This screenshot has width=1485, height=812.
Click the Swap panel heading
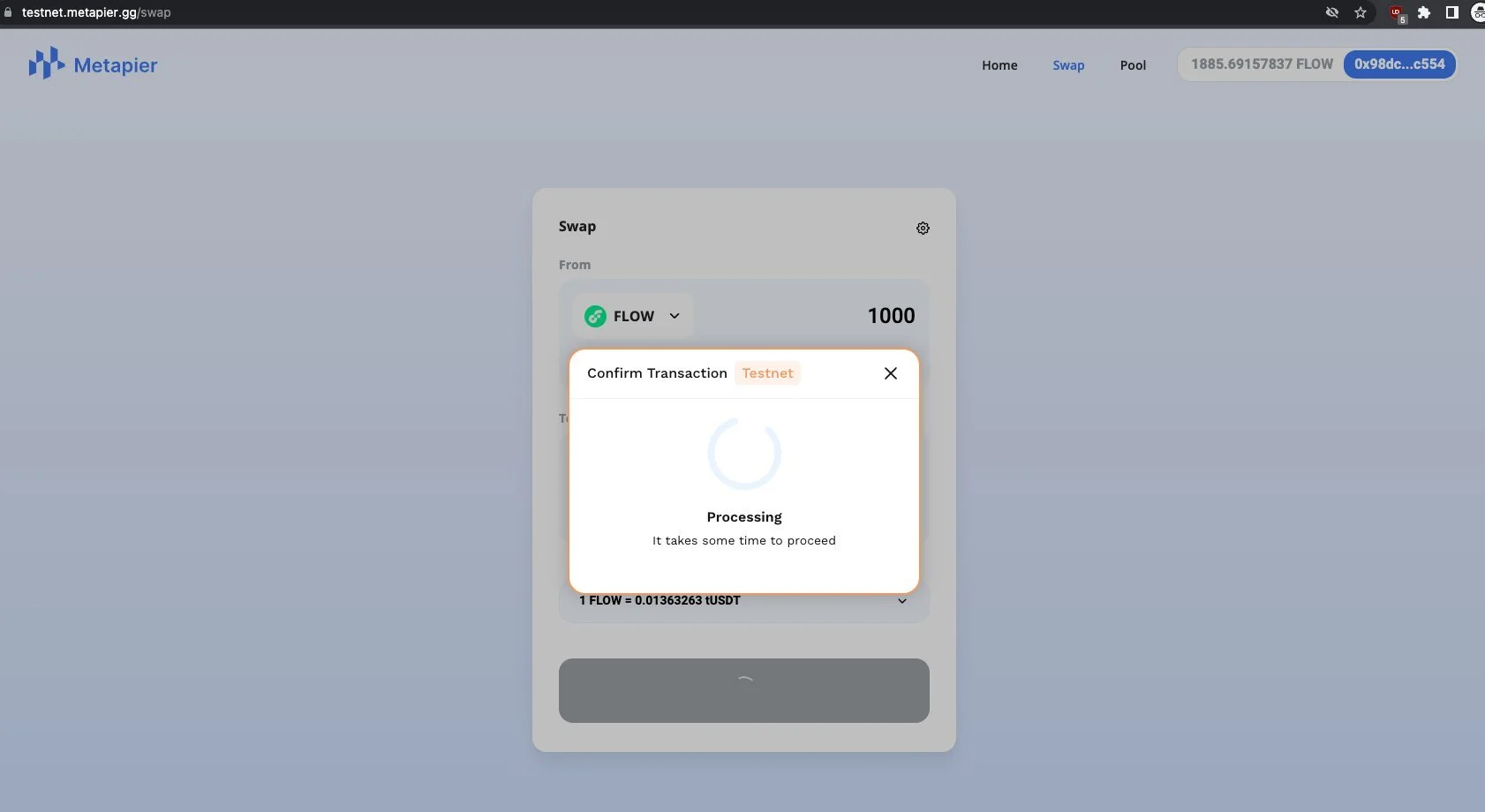click(577, 226)
